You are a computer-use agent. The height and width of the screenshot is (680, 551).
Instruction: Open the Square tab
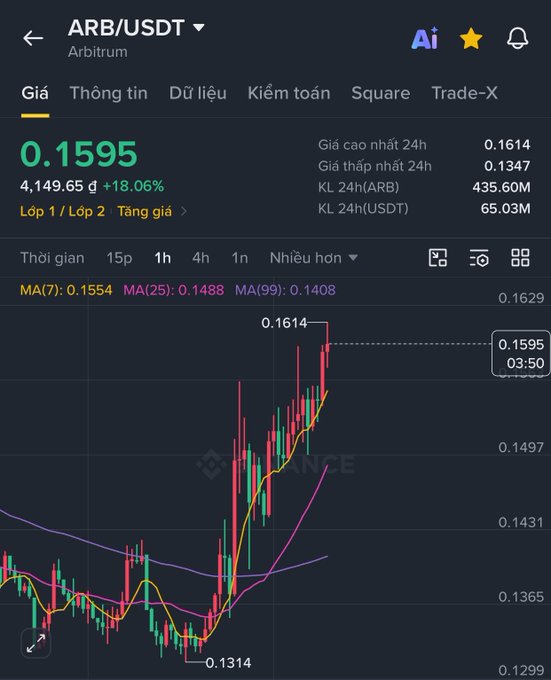point(381,93)
